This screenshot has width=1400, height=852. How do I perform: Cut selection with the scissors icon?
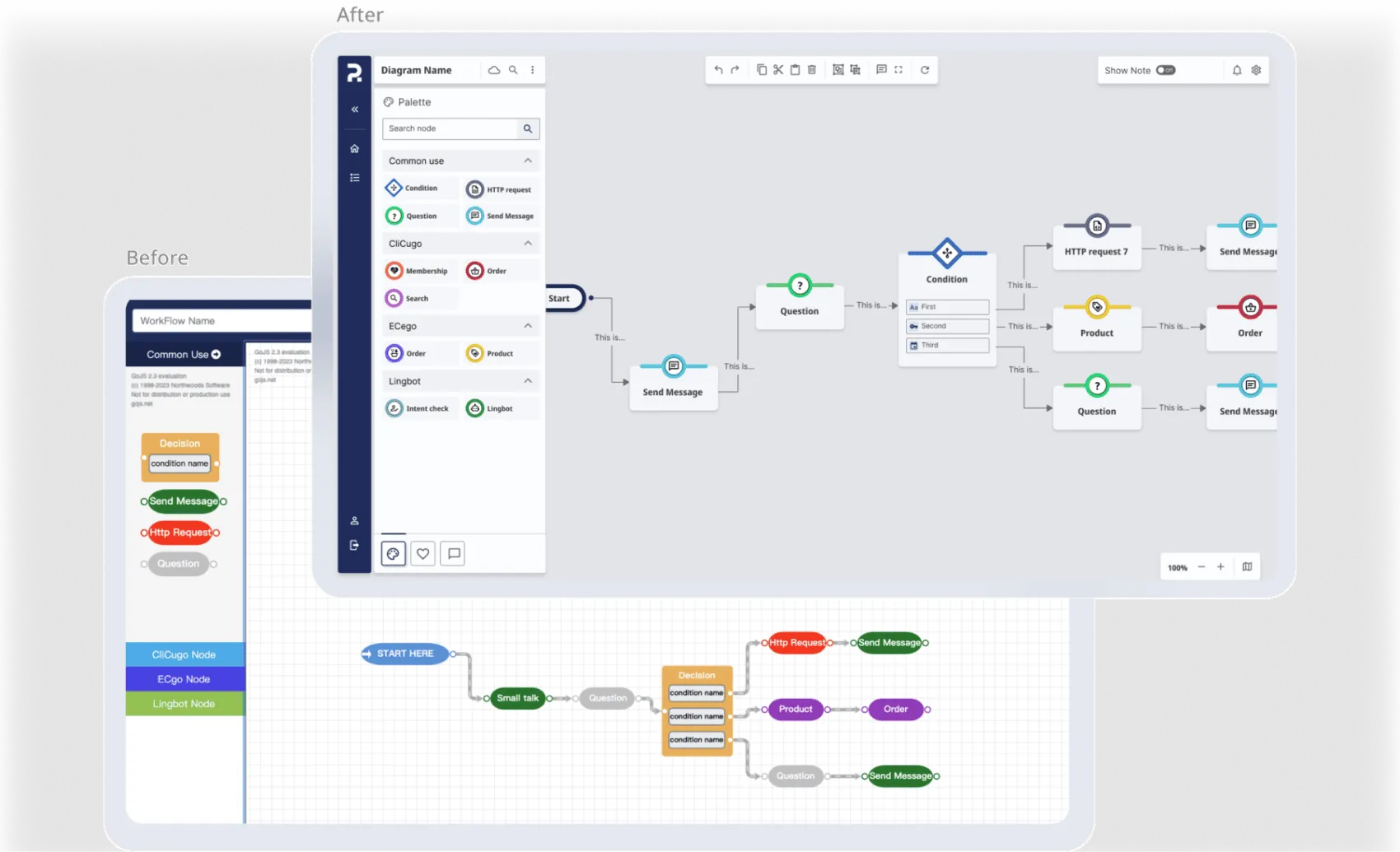click(778, 70)
